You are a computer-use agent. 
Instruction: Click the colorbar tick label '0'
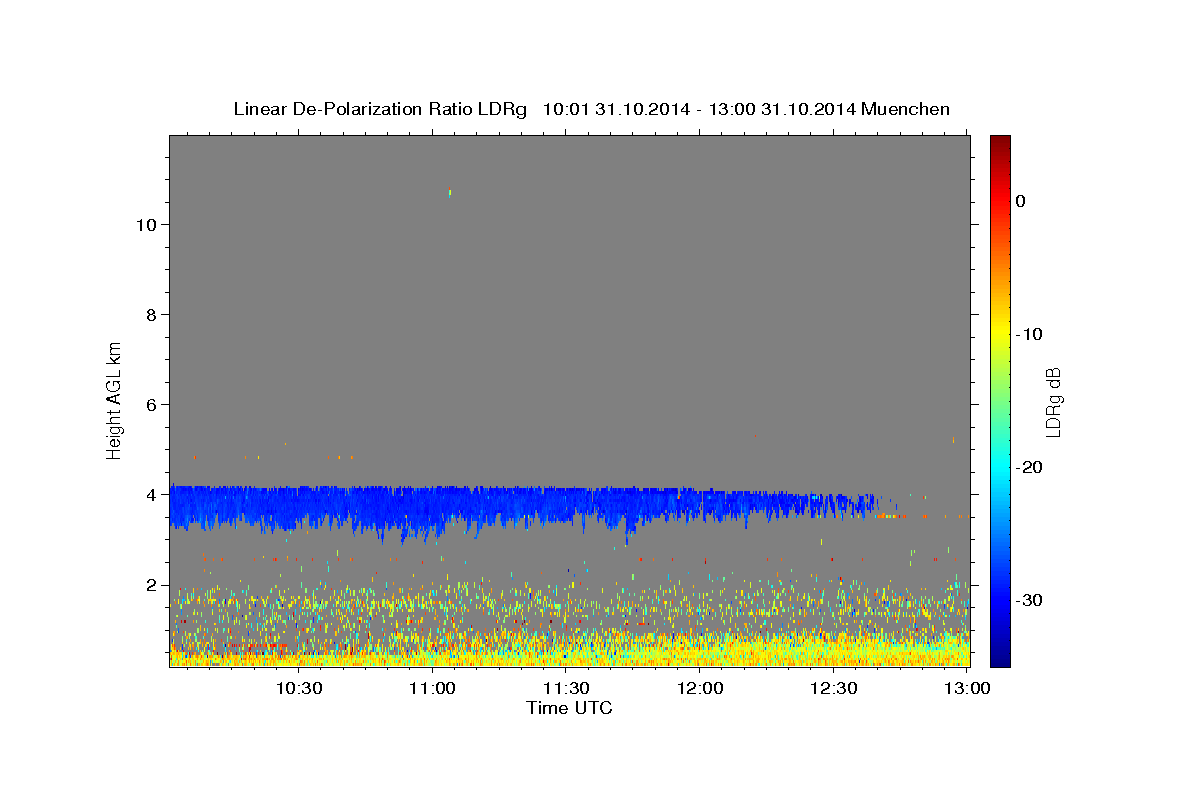tap(1020, 201)
